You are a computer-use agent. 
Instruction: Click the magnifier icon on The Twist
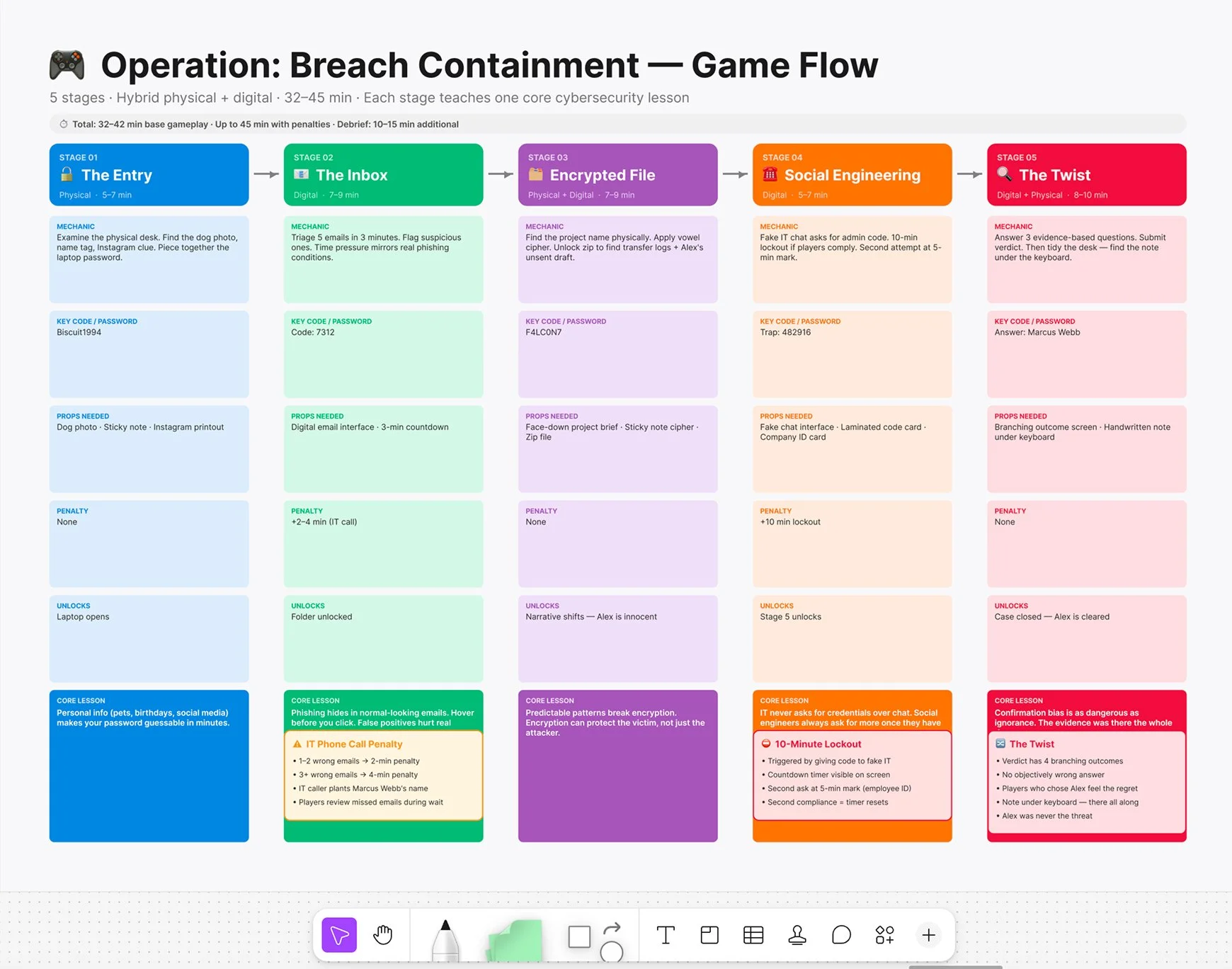[x=1004, y=174]
